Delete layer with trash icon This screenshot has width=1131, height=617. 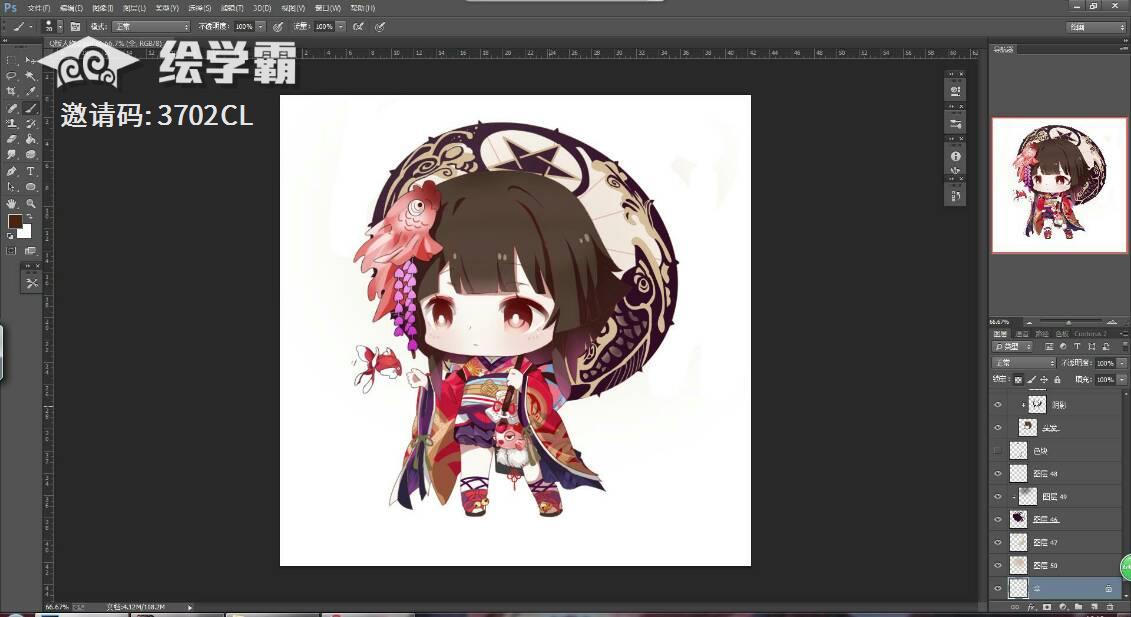(1110, 608)
